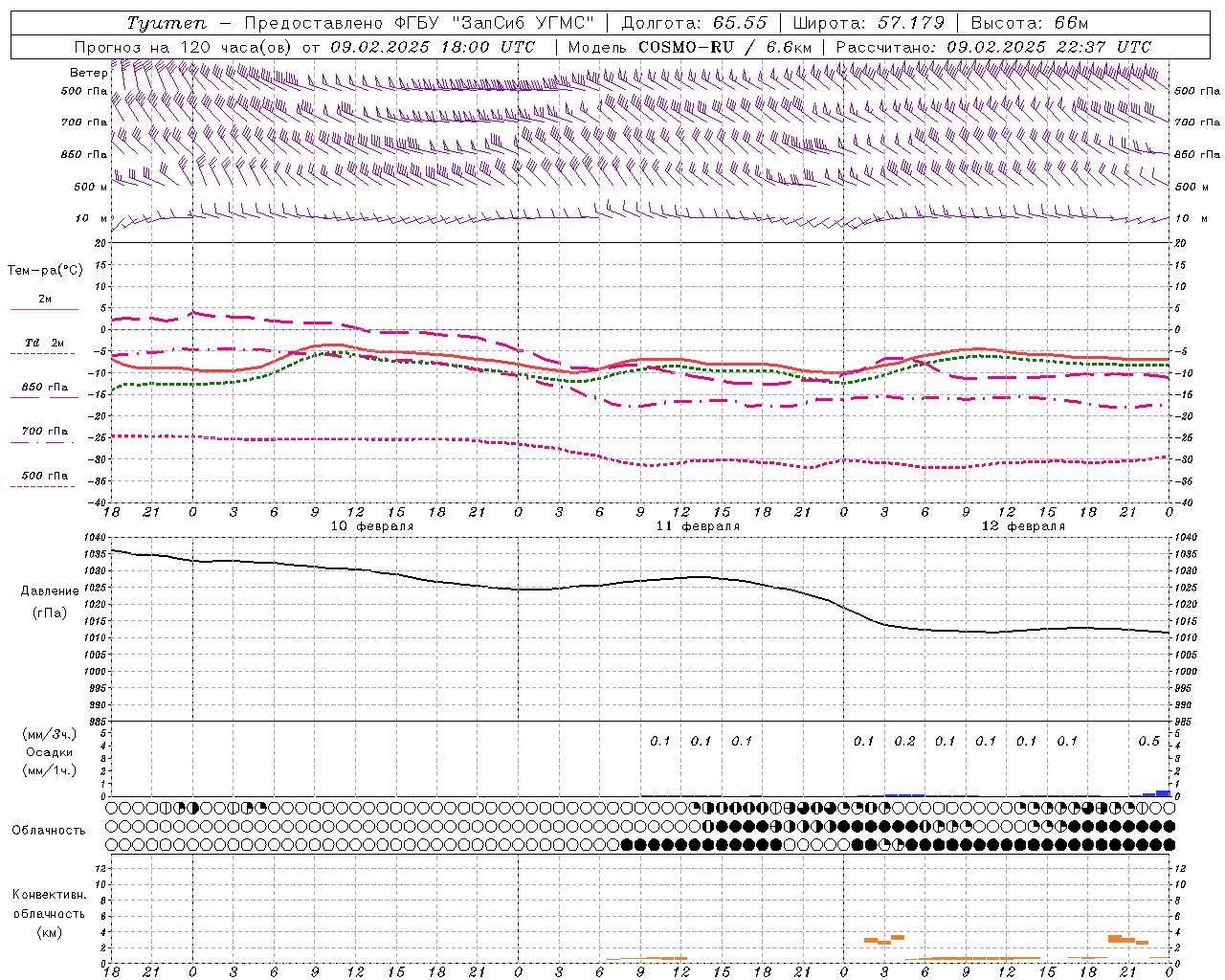Click the "Давление" pressure panel label

[x=50, y=591]
